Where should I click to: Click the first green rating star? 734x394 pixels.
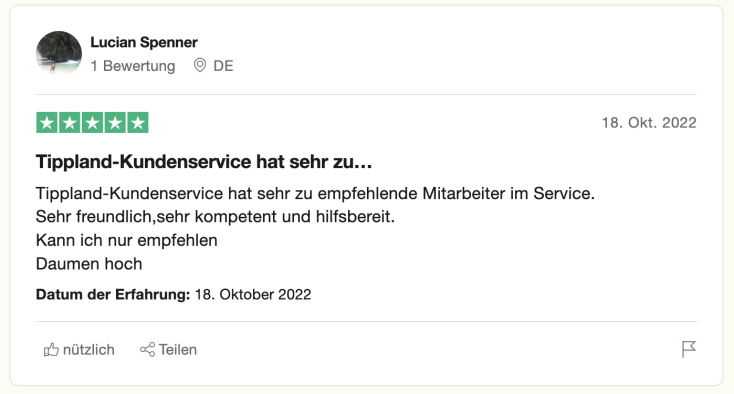tap(47, 123)
